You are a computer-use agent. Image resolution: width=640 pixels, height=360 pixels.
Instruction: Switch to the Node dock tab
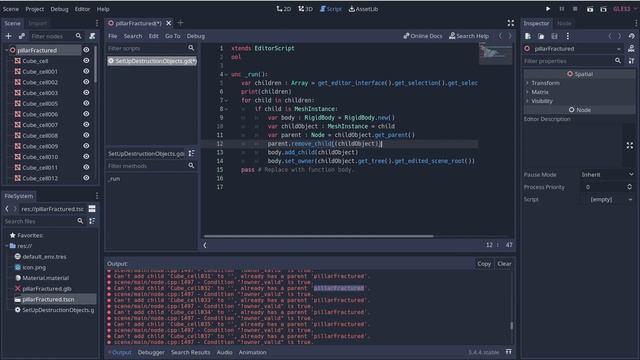(564, 23)
